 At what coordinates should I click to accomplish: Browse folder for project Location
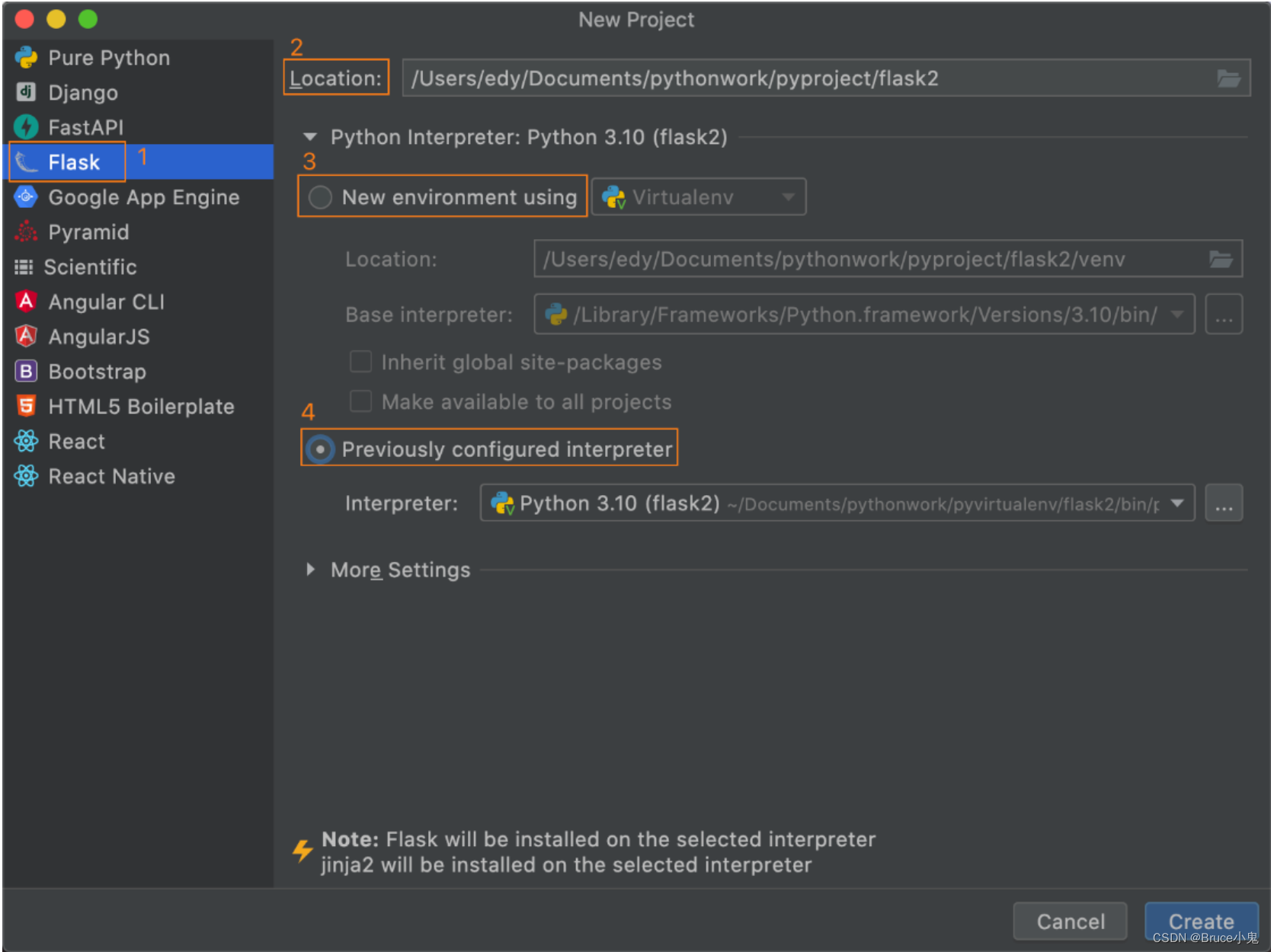tap(1228, 78)
